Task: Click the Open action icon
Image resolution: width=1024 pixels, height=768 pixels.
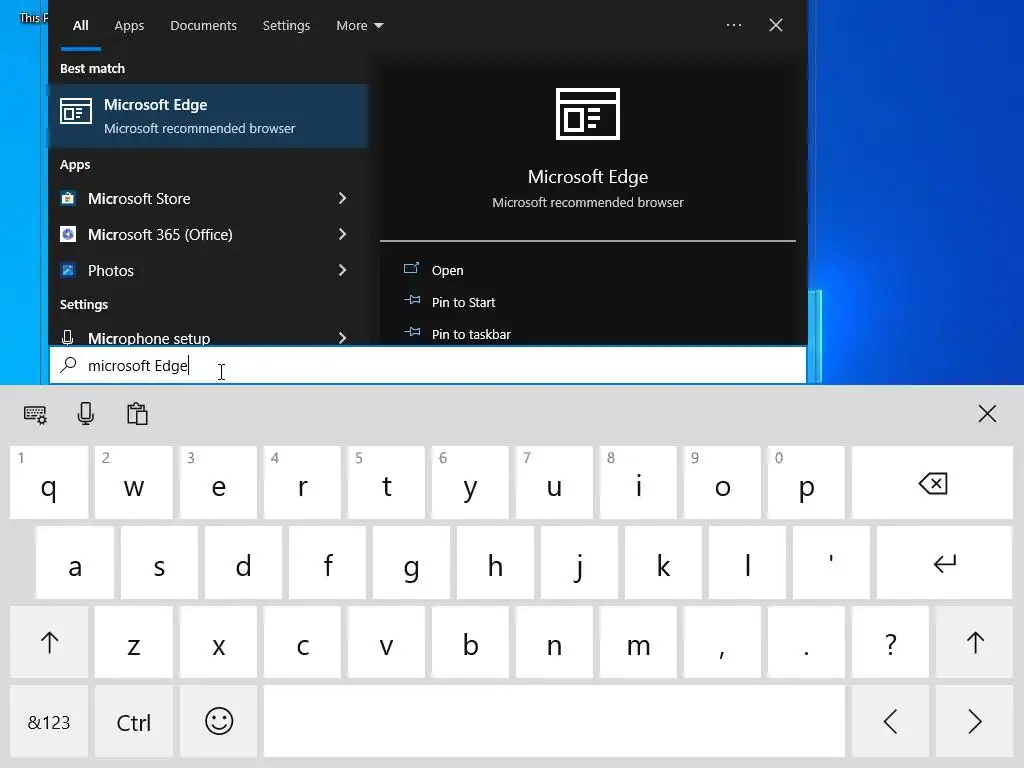Action: pos(411,268)
